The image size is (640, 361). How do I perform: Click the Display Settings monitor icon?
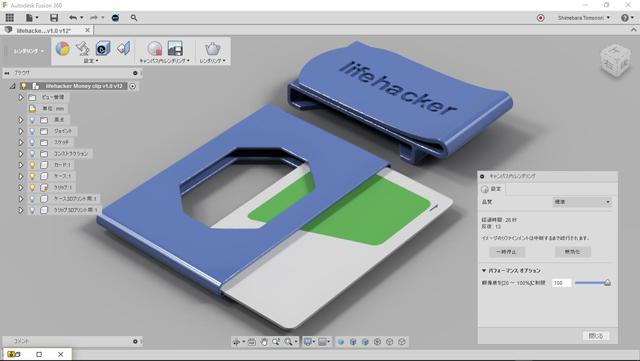click(x=308, y=342)
